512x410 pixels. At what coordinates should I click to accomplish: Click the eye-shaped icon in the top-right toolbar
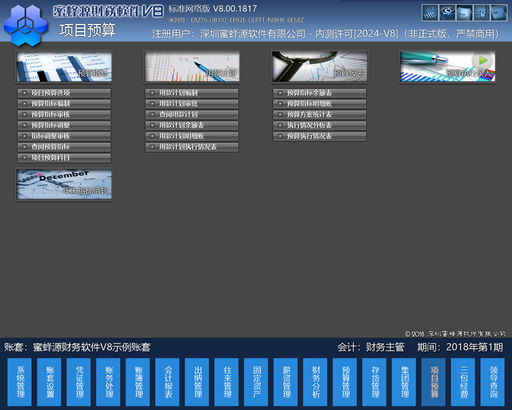click(447, 13)
